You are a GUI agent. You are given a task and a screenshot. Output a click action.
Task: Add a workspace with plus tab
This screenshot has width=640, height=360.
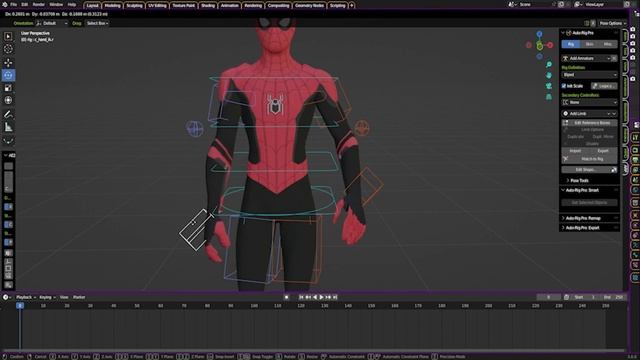pos(351,5)
